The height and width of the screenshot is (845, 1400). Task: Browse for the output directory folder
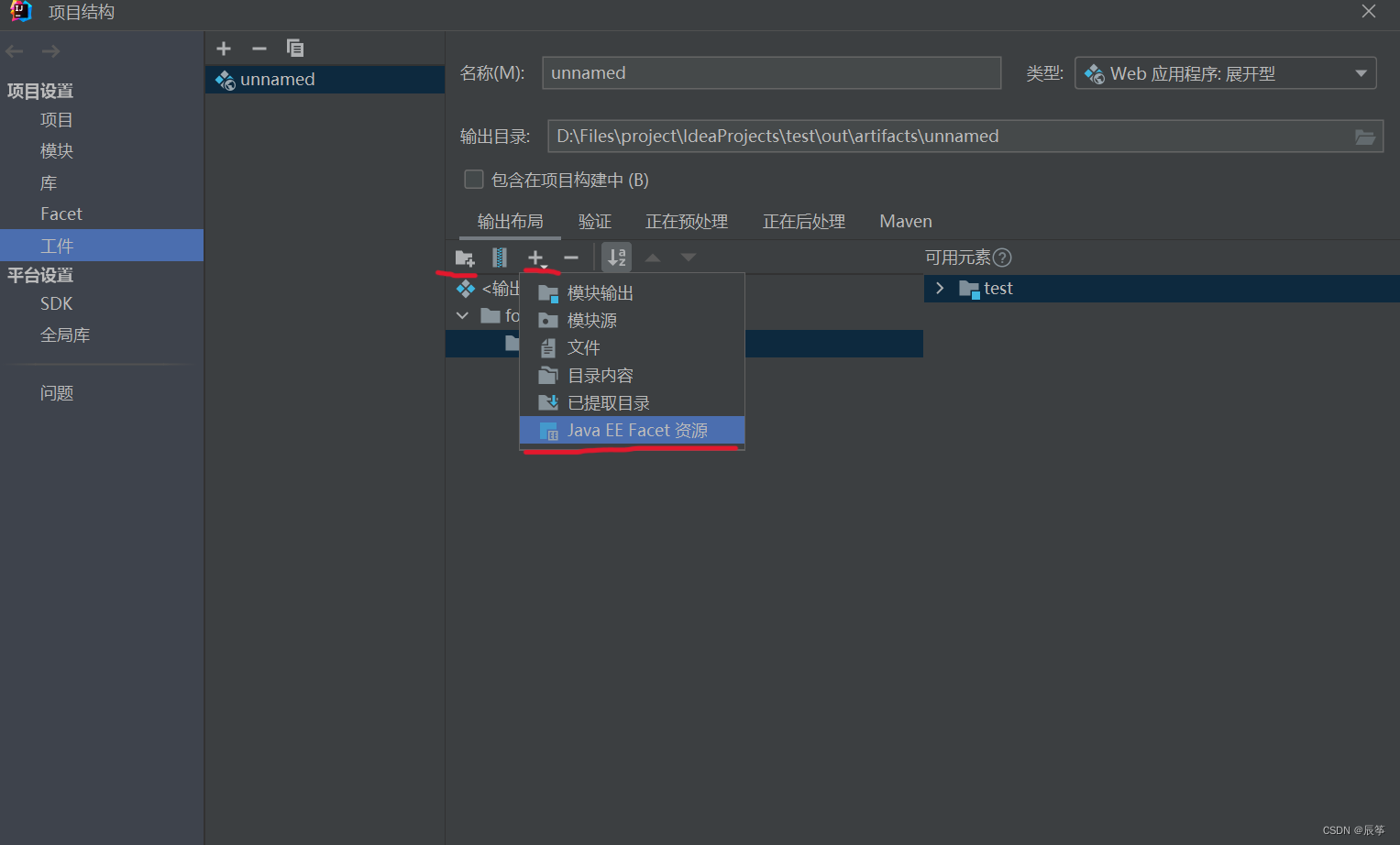[1365, 137]
